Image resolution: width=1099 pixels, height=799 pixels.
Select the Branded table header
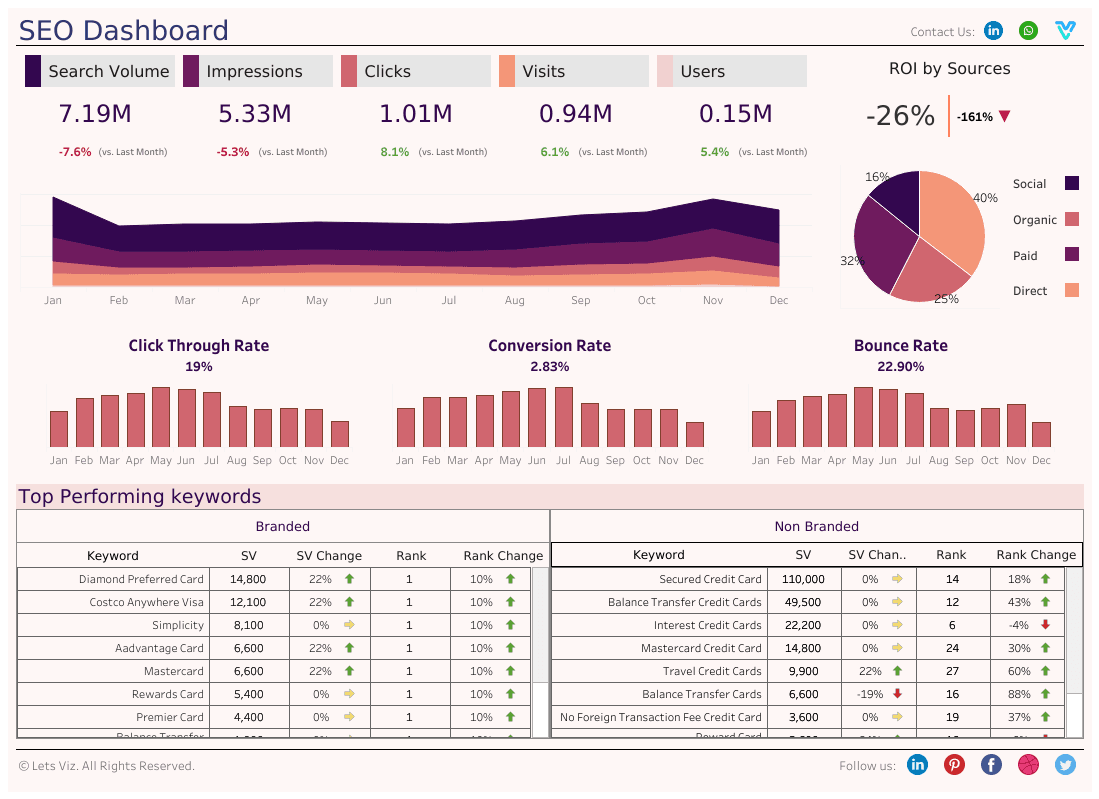pyautogui.click(x=283, y=526)
